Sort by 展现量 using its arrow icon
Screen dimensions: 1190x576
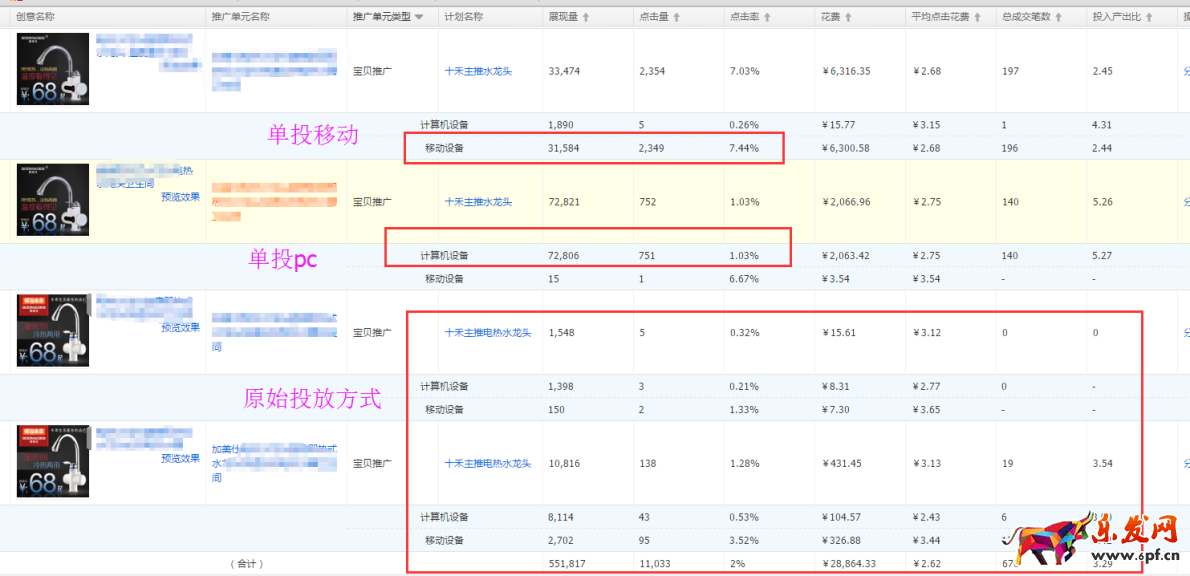click(x=586, y=17)
